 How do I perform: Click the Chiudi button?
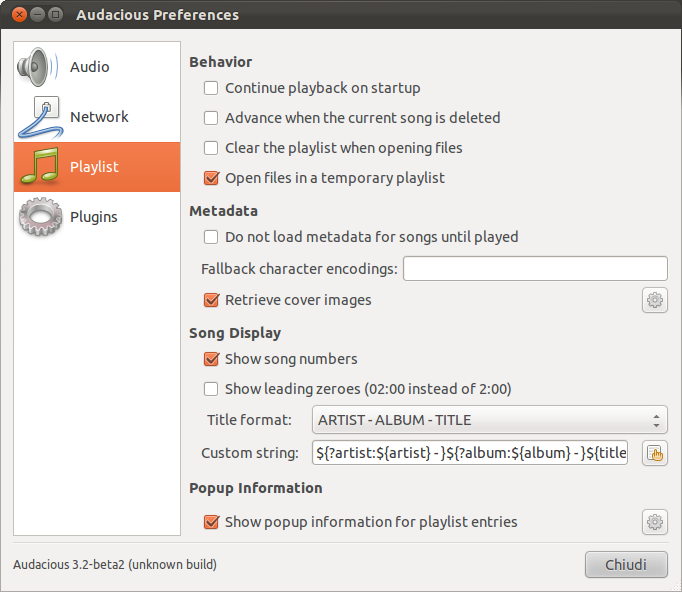pos(626,565)
